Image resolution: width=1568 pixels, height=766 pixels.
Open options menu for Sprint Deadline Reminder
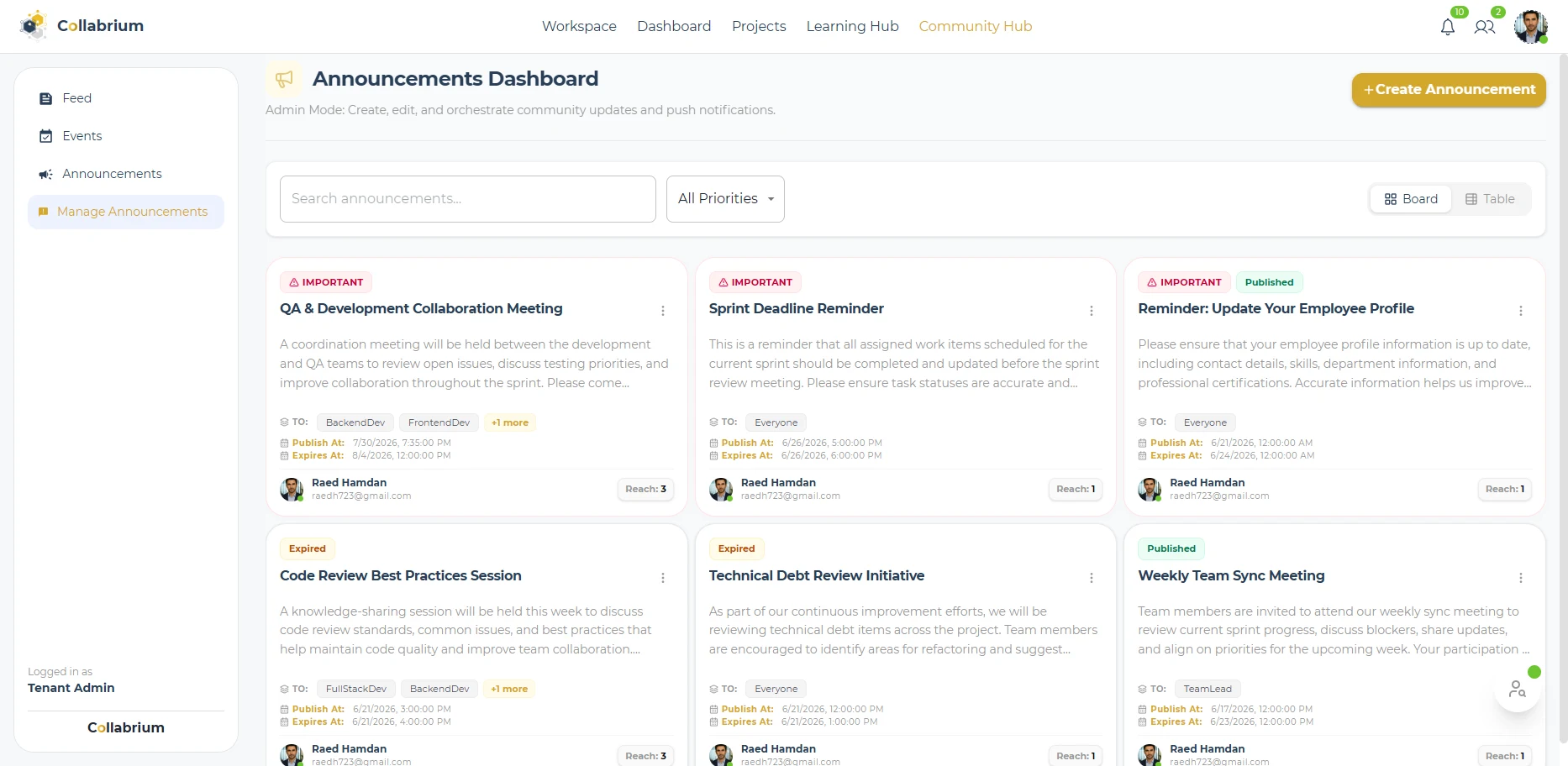point(1092,311)
